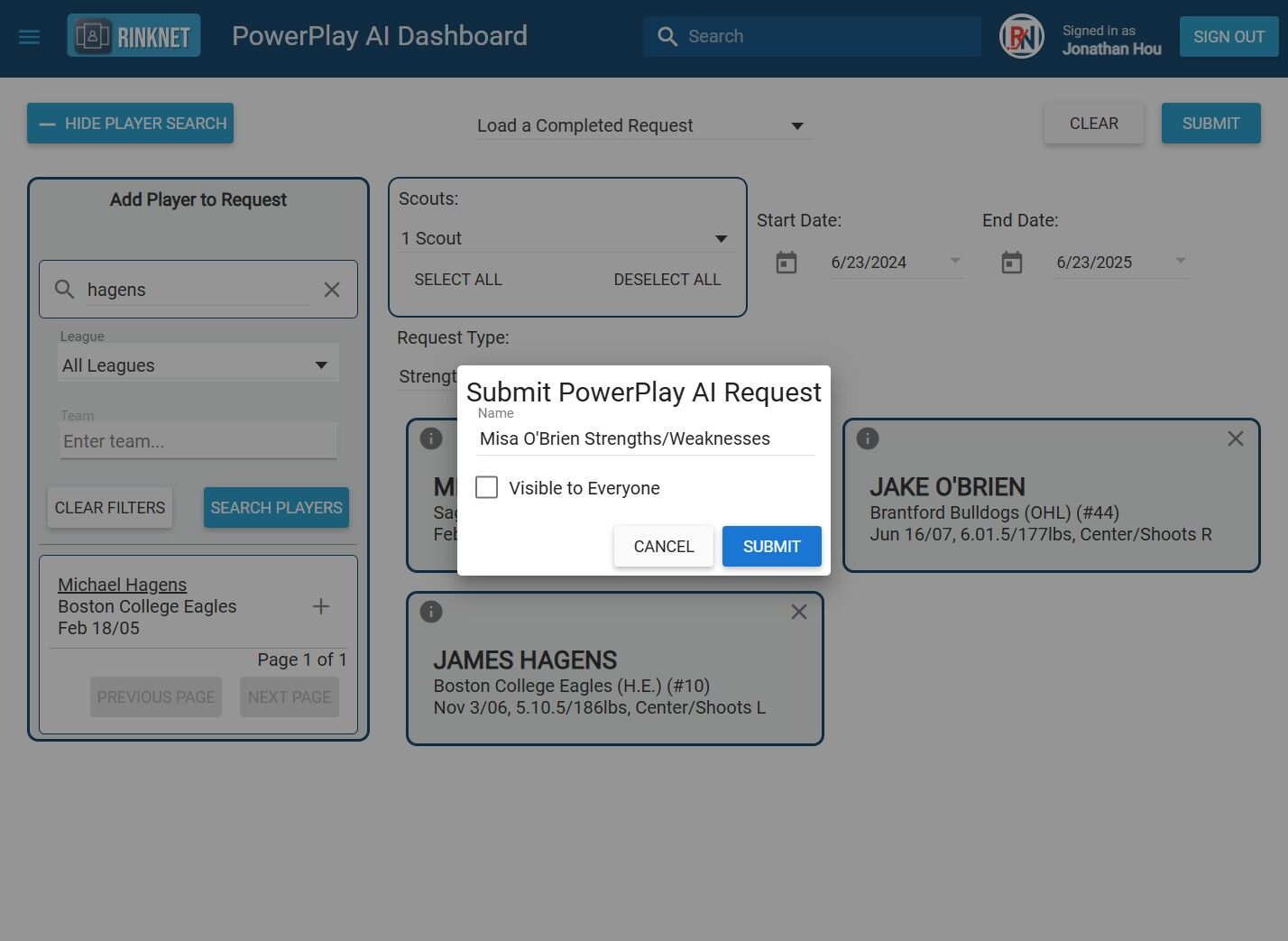Add Michael Hagens to the request
Image resolution: width=1288 pixels, height=941 pixels.
(x=321, y=606)
